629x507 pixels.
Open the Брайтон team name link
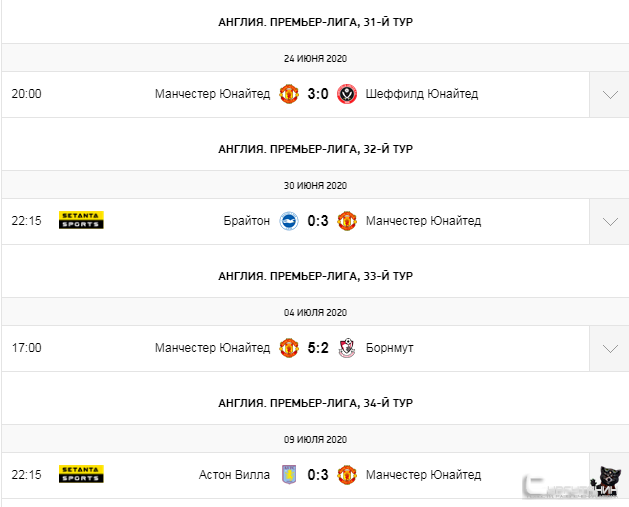tap(247, 221)
